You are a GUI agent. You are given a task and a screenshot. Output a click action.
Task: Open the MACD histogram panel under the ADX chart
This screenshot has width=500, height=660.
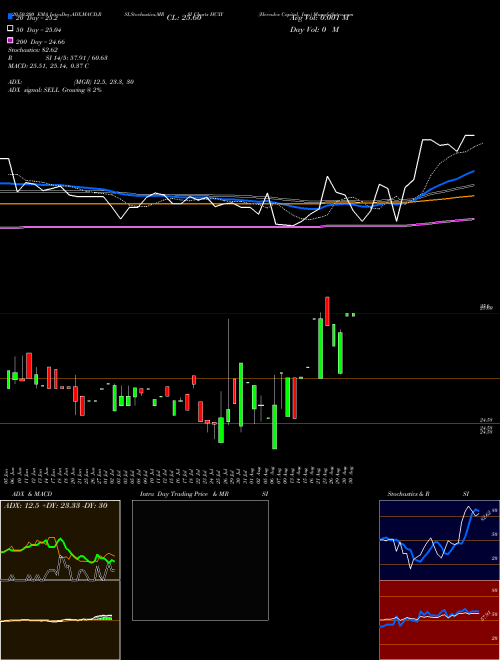(60, 620)
